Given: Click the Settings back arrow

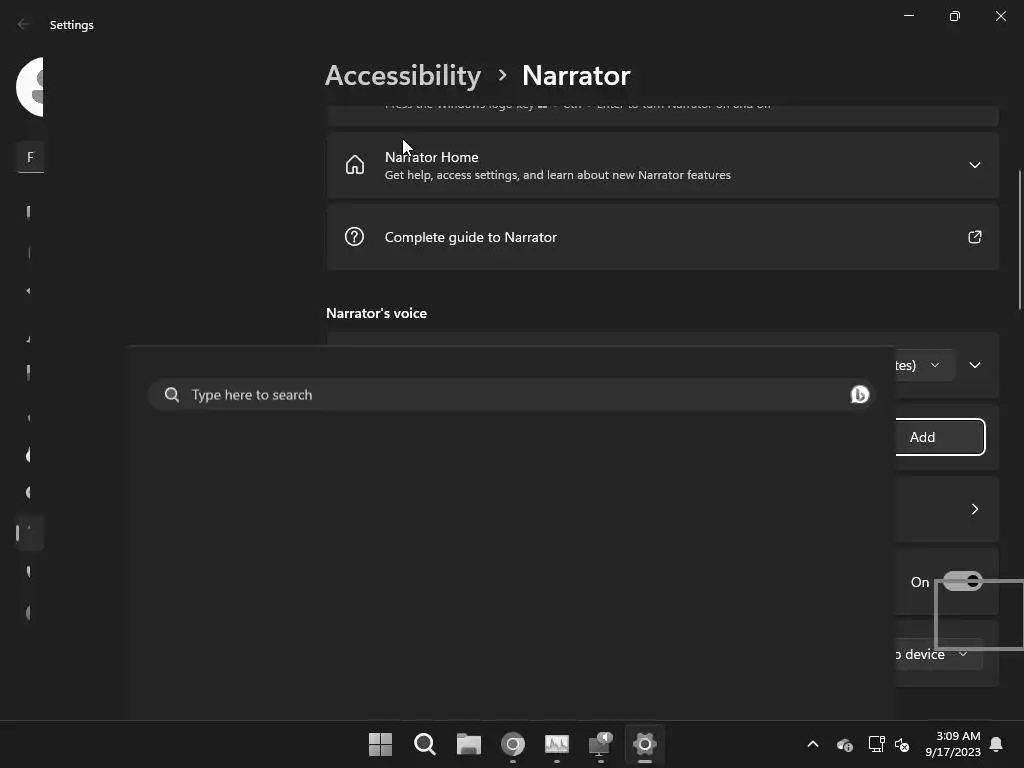Looking at the screenshot, I should [24, 24].
